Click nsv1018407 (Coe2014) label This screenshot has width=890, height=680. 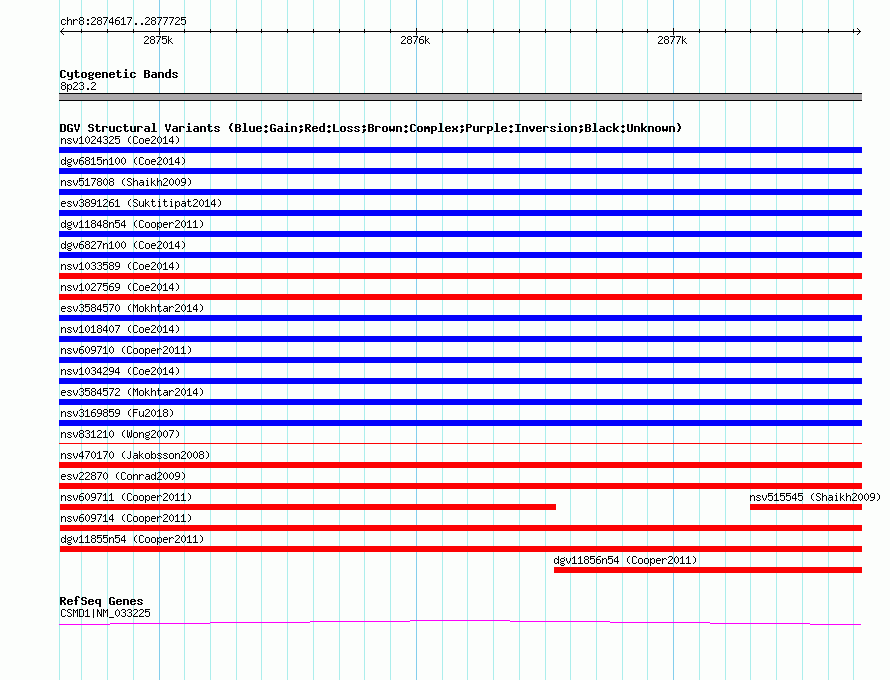(120, 329)
